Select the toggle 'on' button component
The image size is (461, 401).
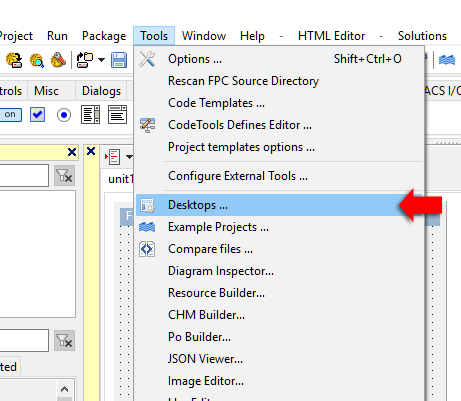pyautogui.click(x=10, y=115)
